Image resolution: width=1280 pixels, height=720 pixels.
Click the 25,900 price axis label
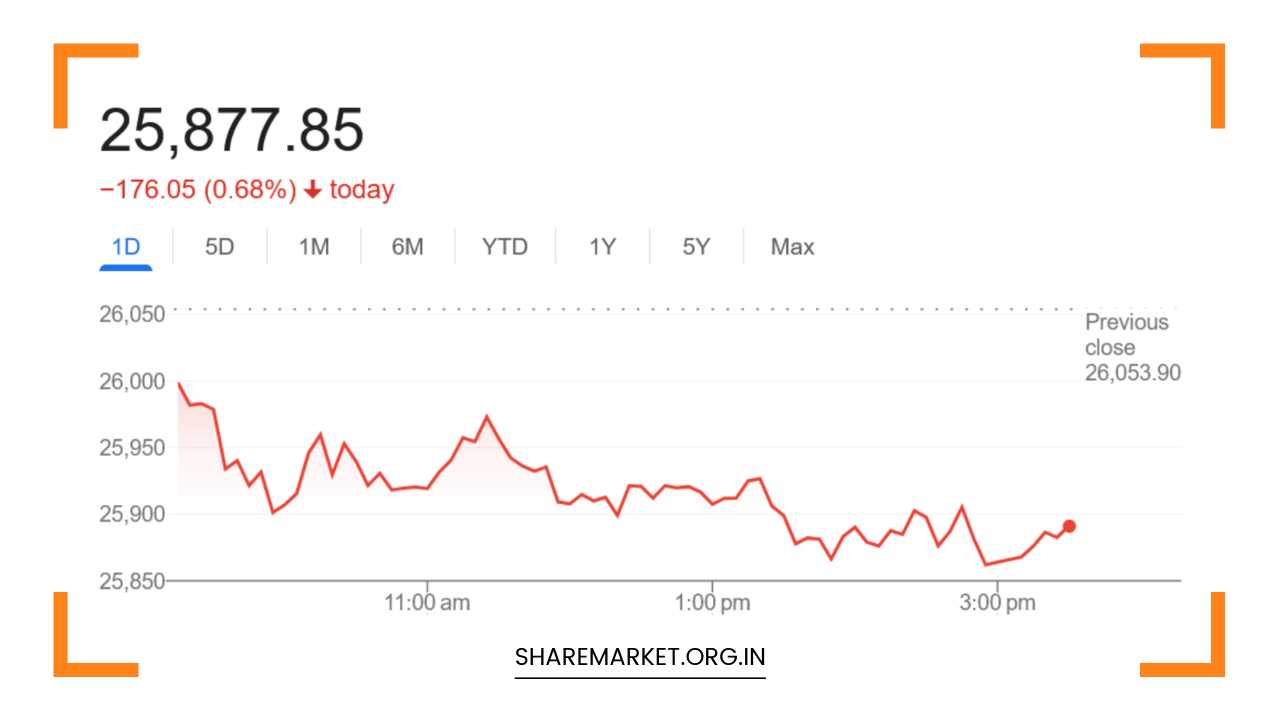click(x=131, y=514)
